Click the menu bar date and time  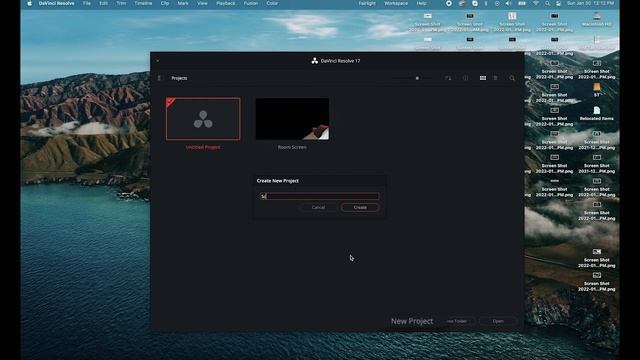click(590, 3)
